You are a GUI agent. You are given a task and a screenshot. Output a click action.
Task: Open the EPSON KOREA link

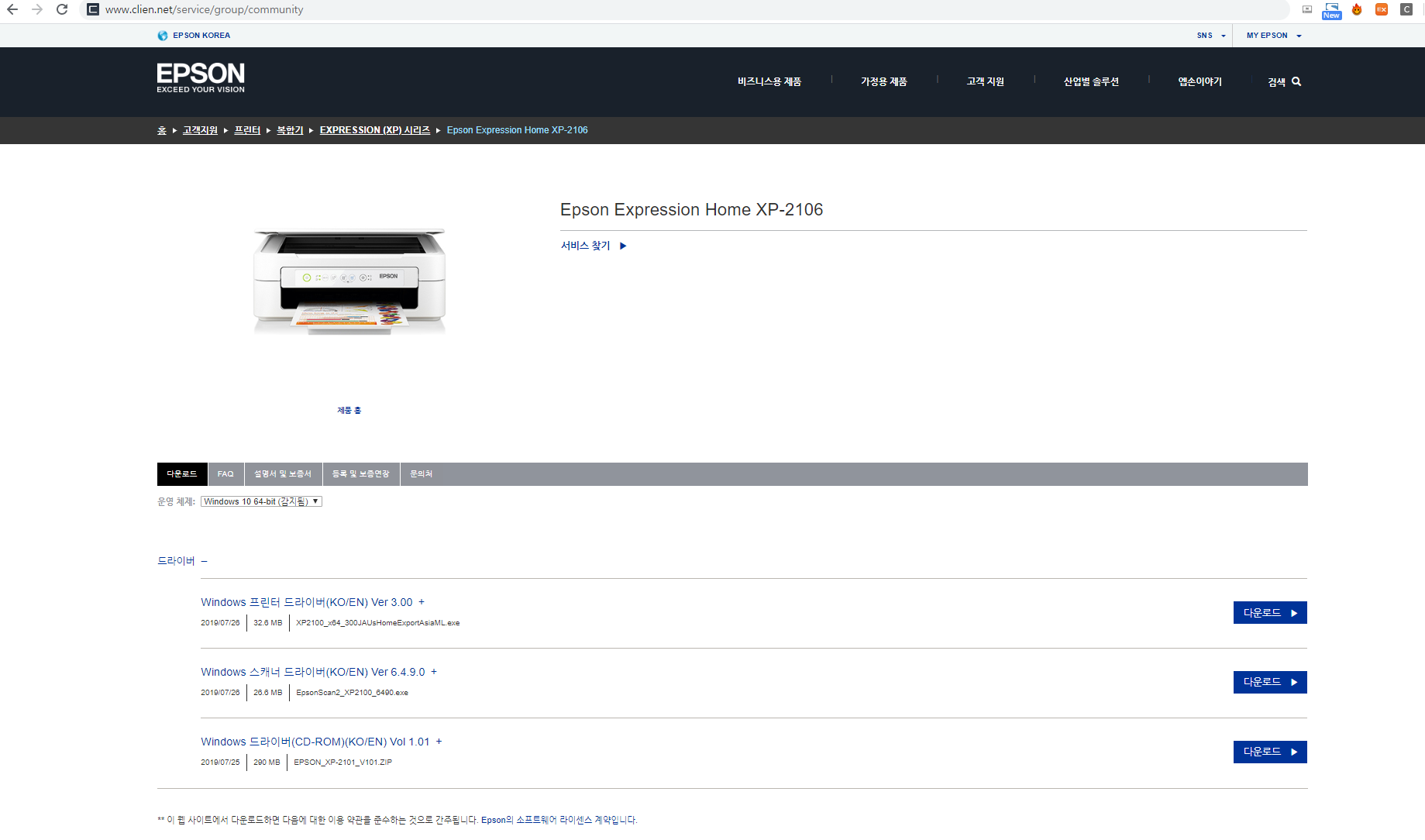[x=201, y=36]
